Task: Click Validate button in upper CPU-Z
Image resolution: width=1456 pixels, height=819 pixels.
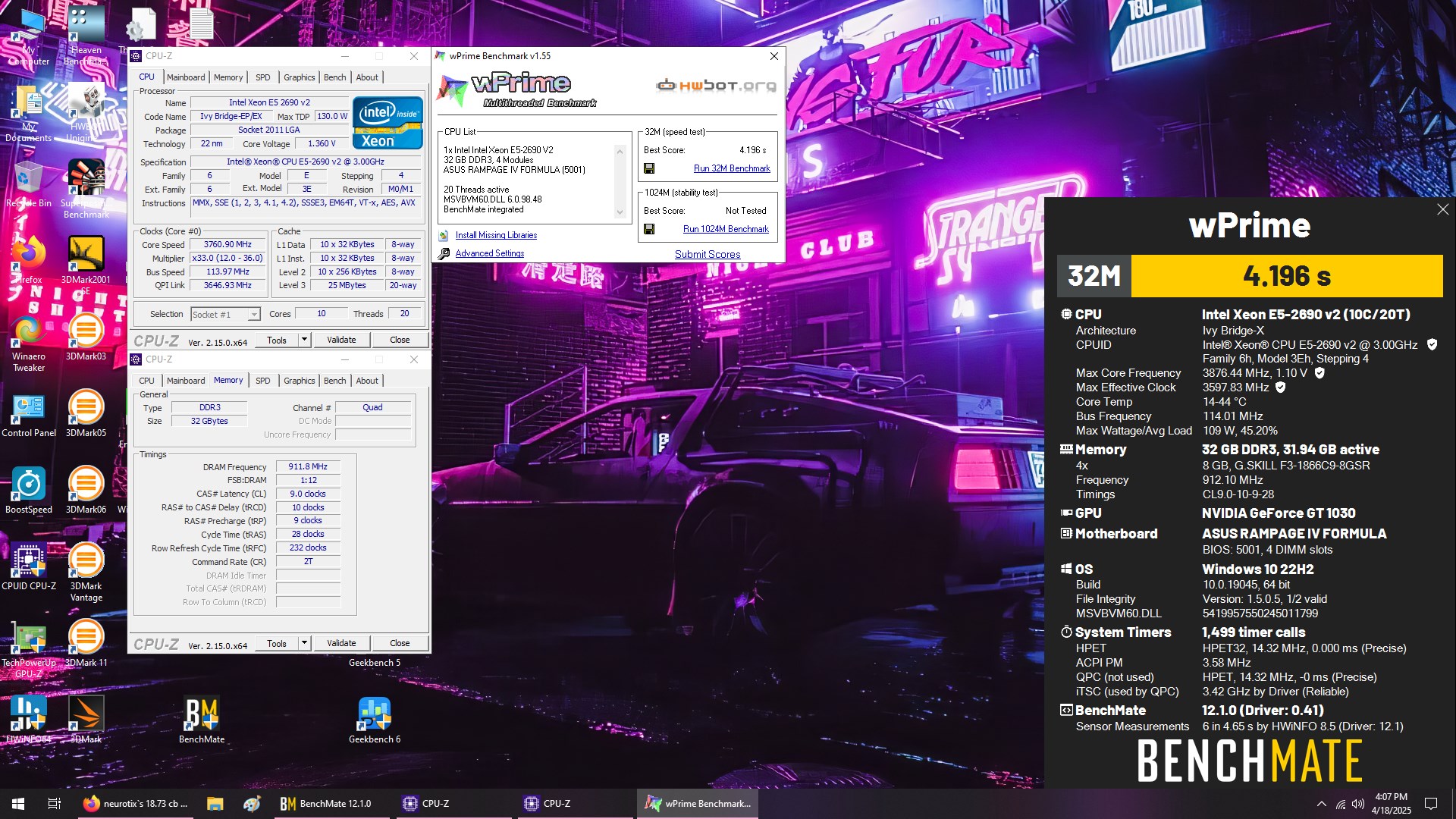Action: 341,340
